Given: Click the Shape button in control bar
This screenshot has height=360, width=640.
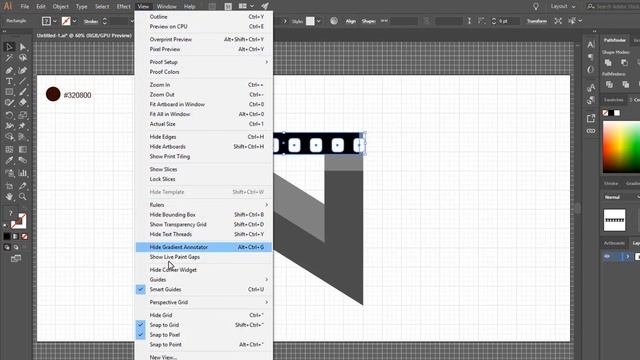Looking at the screenshot, I should pos(369,21).
